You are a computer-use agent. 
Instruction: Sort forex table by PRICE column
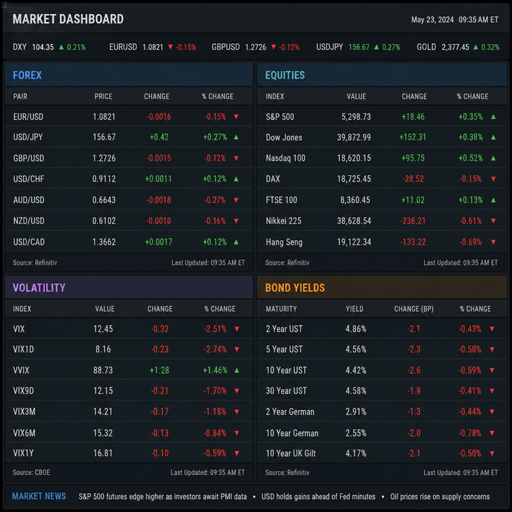(x=103, y=96)
